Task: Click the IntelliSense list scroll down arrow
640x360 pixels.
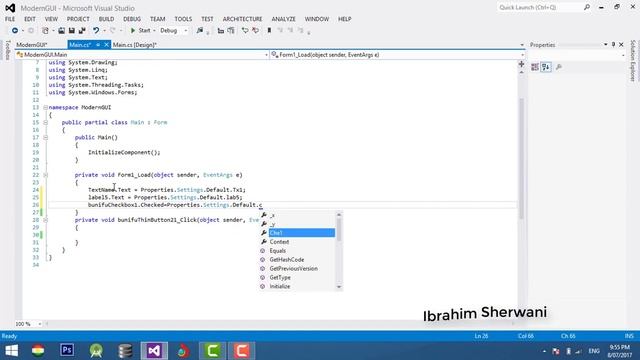Action: pos(339,287)
